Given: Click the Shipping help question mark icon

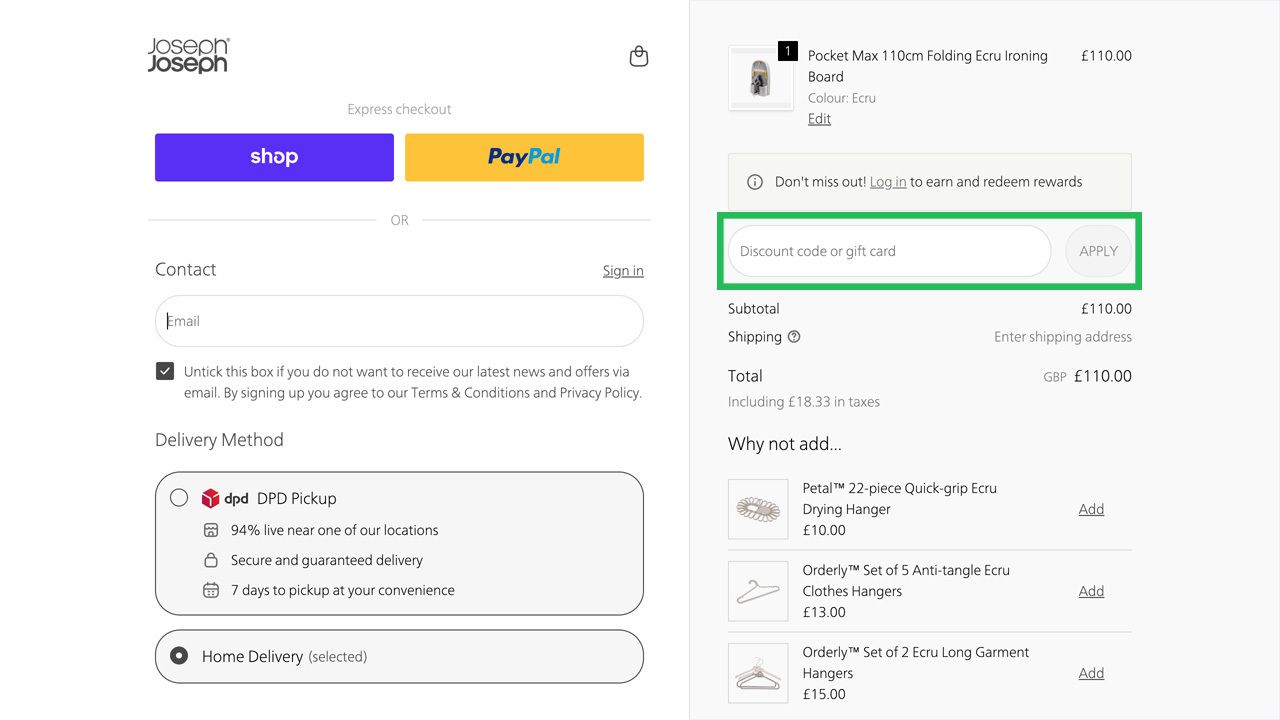Looking at the screenshot, I should (794, 337).
